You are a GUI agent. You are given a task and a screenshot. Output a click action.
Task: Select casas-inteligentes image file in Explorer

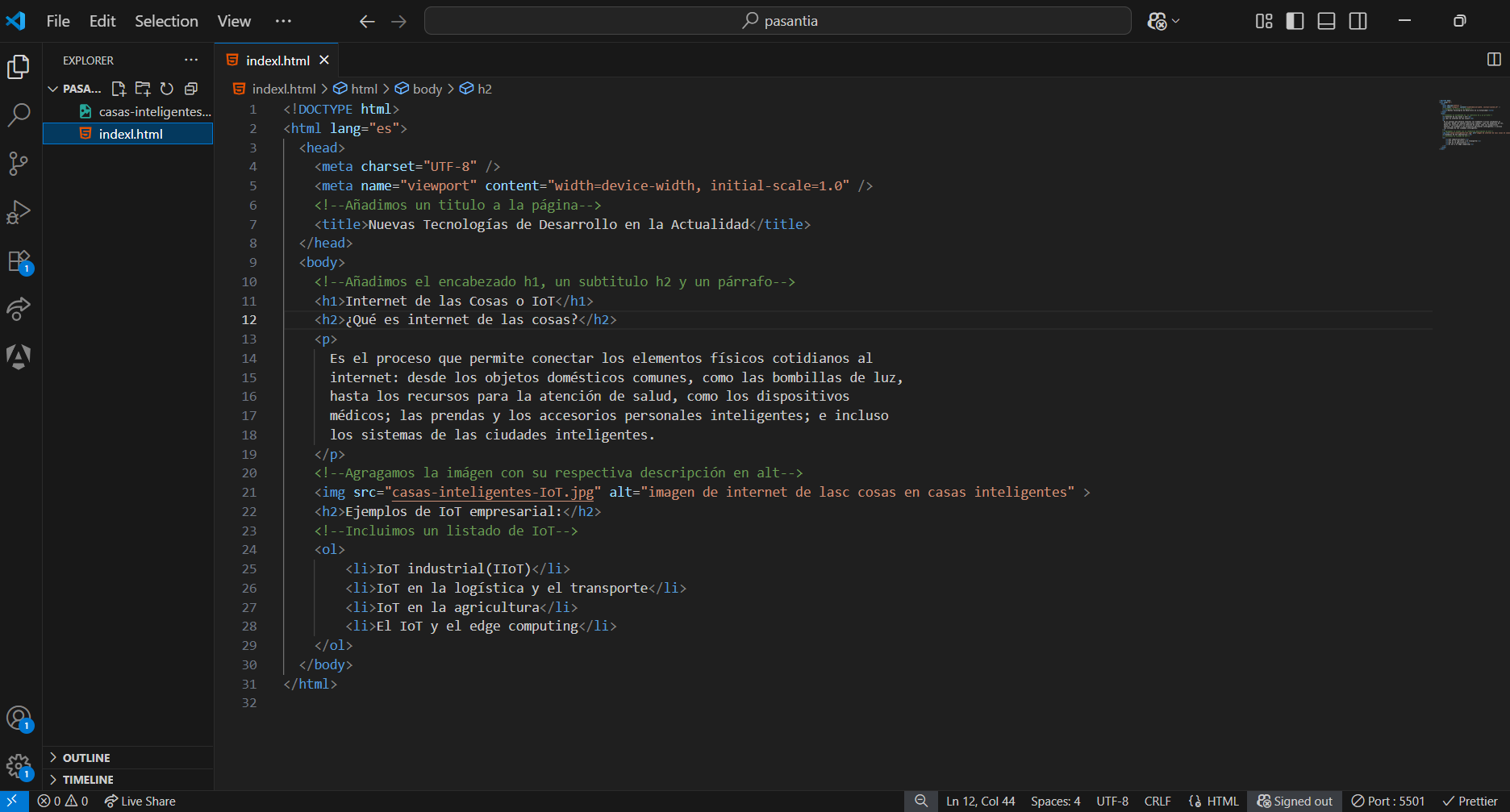[x=129, y=111]
